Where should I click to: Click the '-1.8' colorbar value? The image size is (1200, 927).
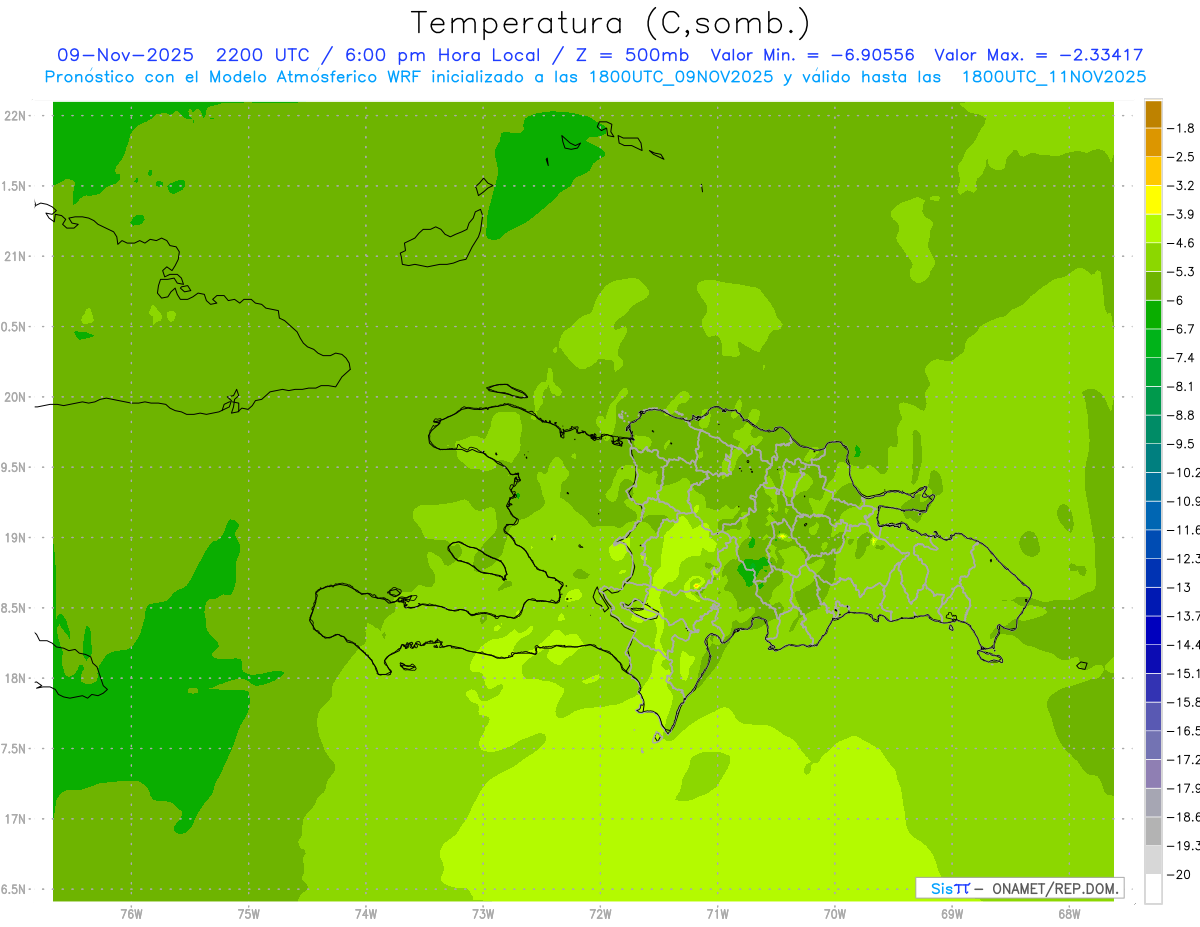(x=1181, y=128)
